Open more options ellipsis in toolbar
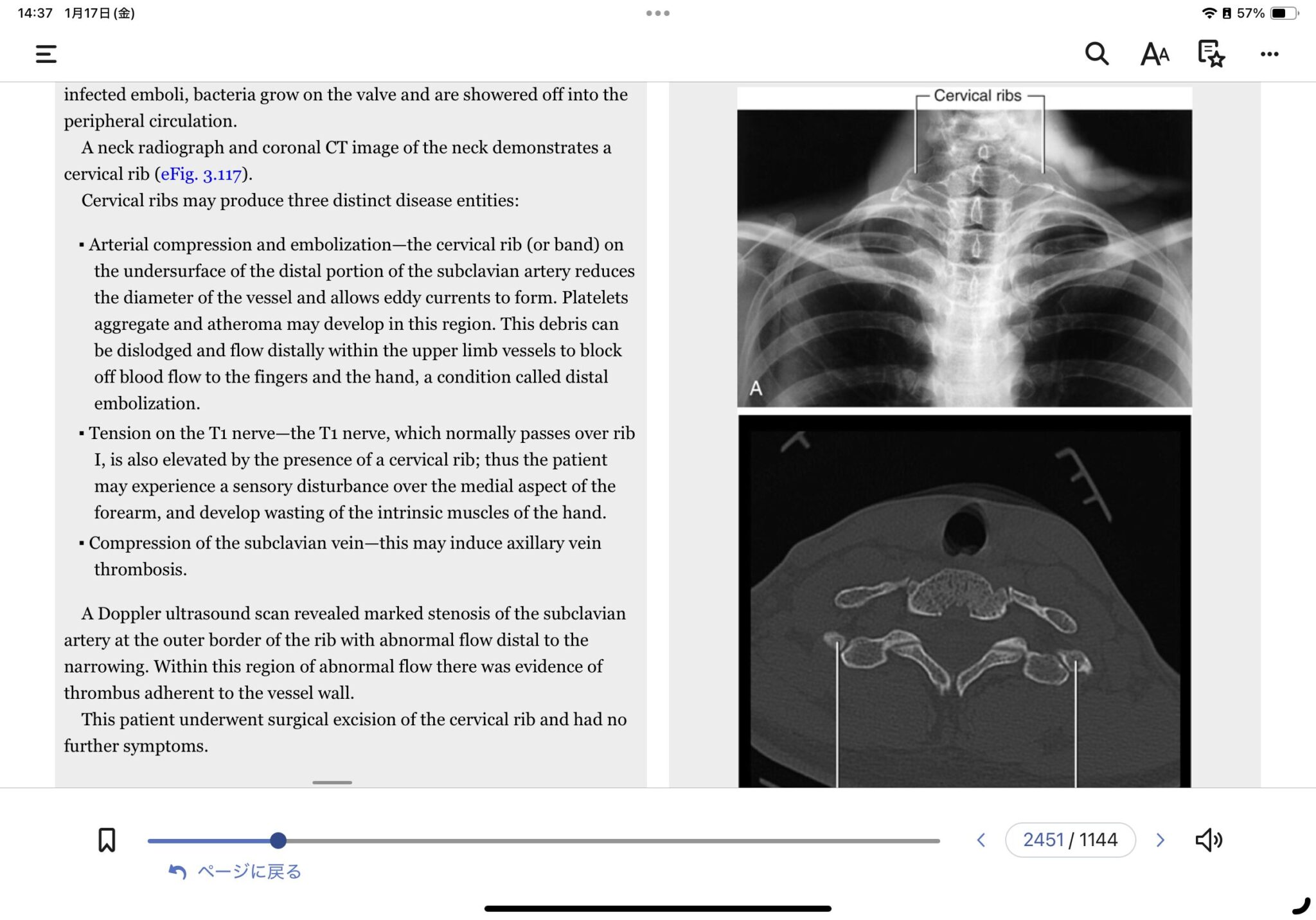 tap(1269, 54)
